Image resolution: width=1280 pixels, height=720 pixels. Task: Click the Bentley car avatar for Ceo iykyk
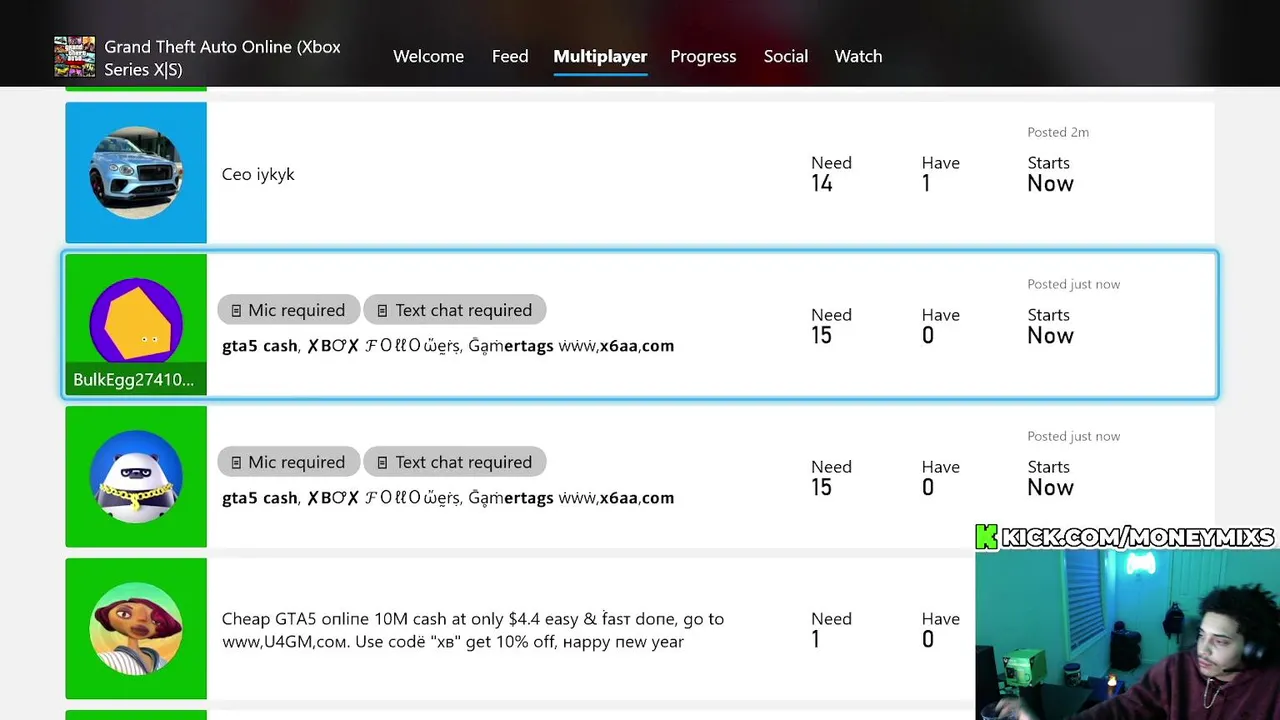pos(136,172)
